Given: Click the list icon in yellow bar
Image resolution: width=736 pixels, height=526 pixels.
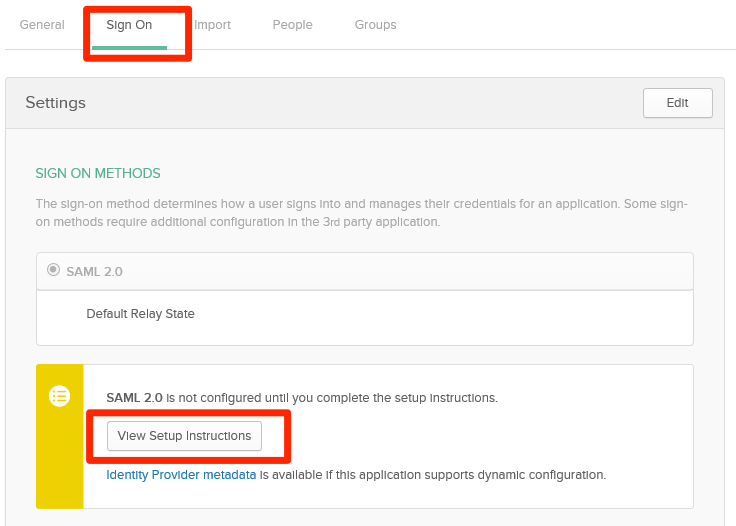Looking at the screenshot, I should (x=60, y=396).
